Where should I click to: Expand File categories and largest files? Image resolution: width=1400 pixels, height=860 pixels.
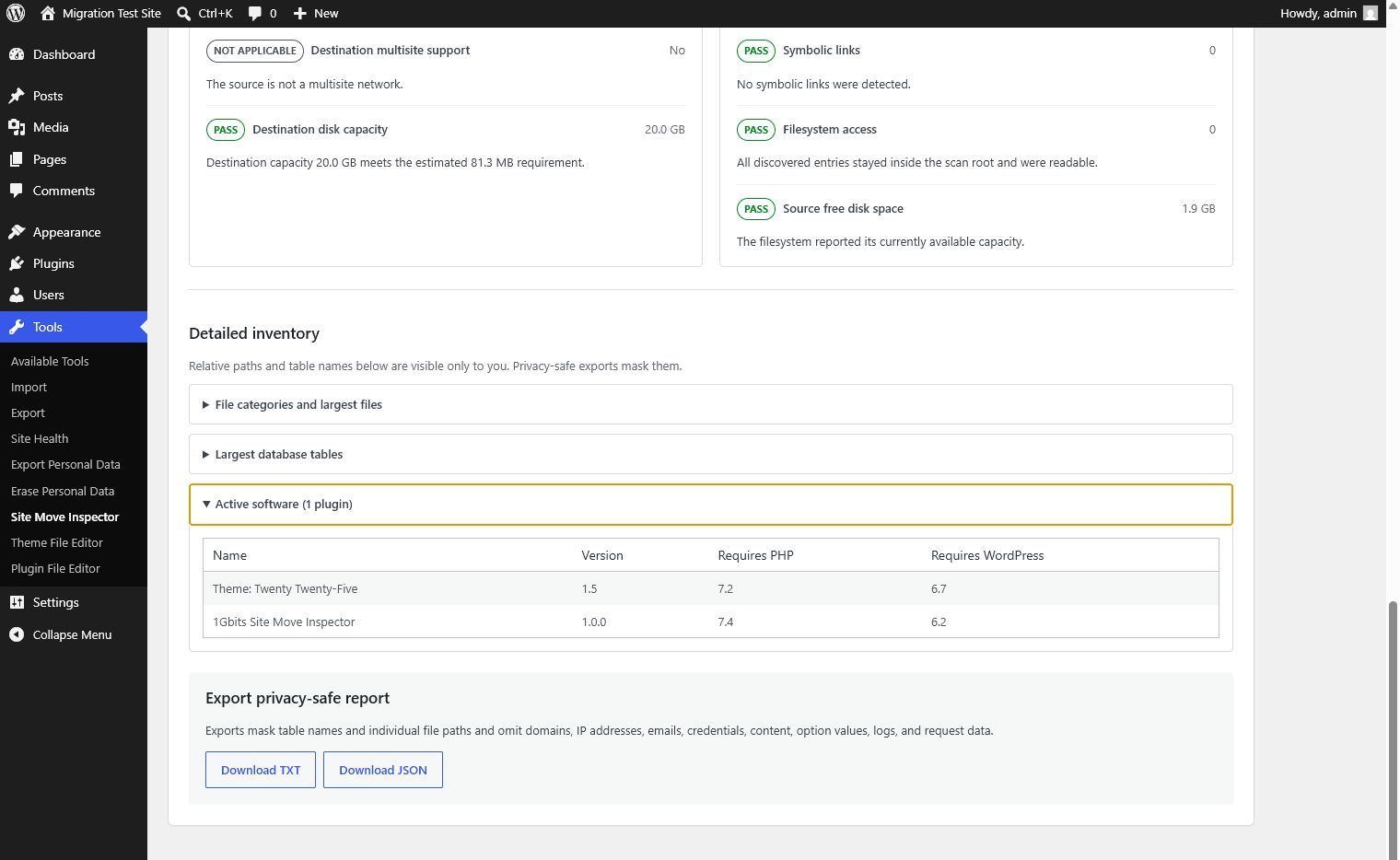[x=710, y=404]
